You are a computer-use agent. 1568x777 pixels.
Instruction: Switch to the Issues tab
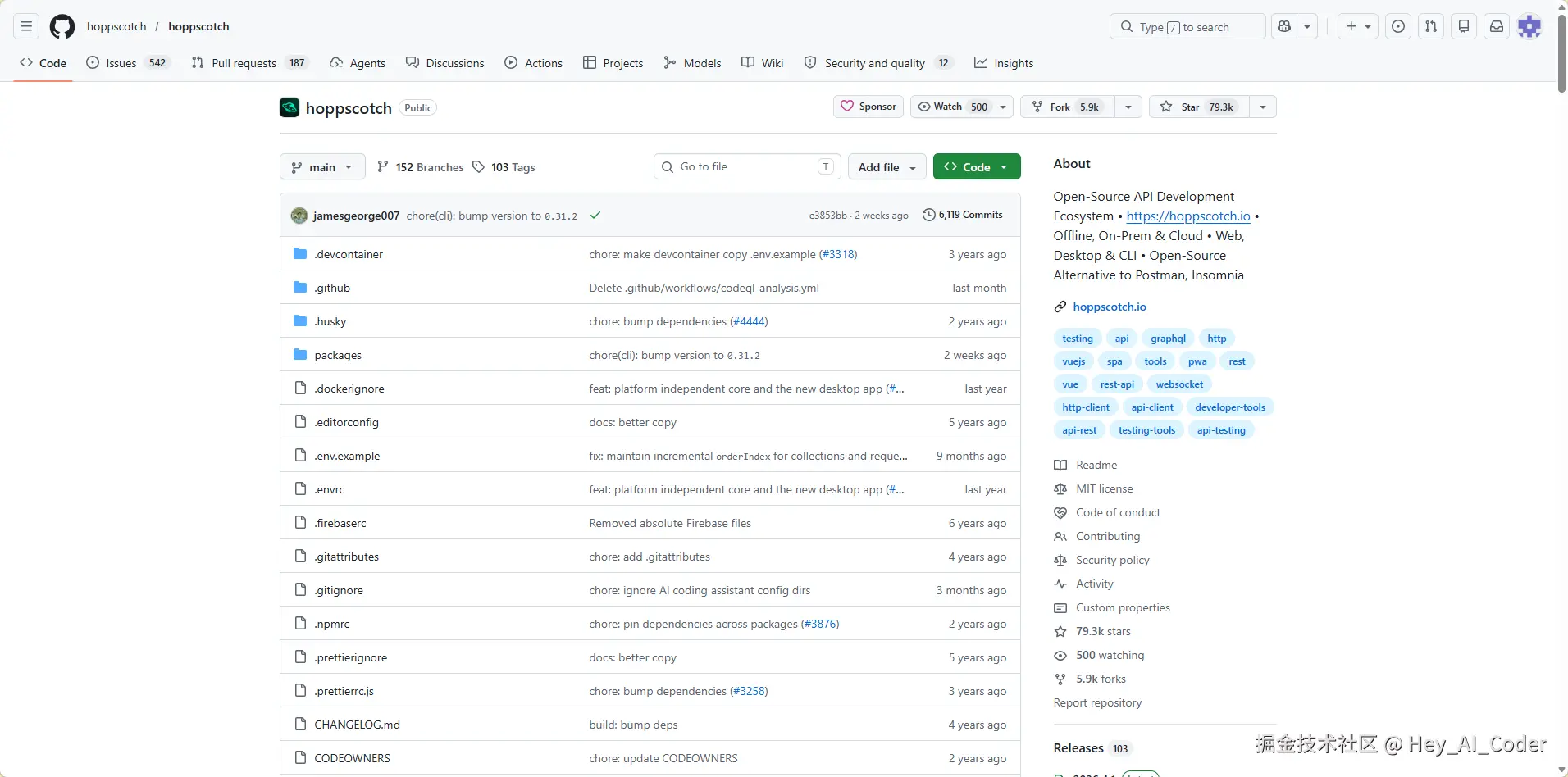[128, 63]
